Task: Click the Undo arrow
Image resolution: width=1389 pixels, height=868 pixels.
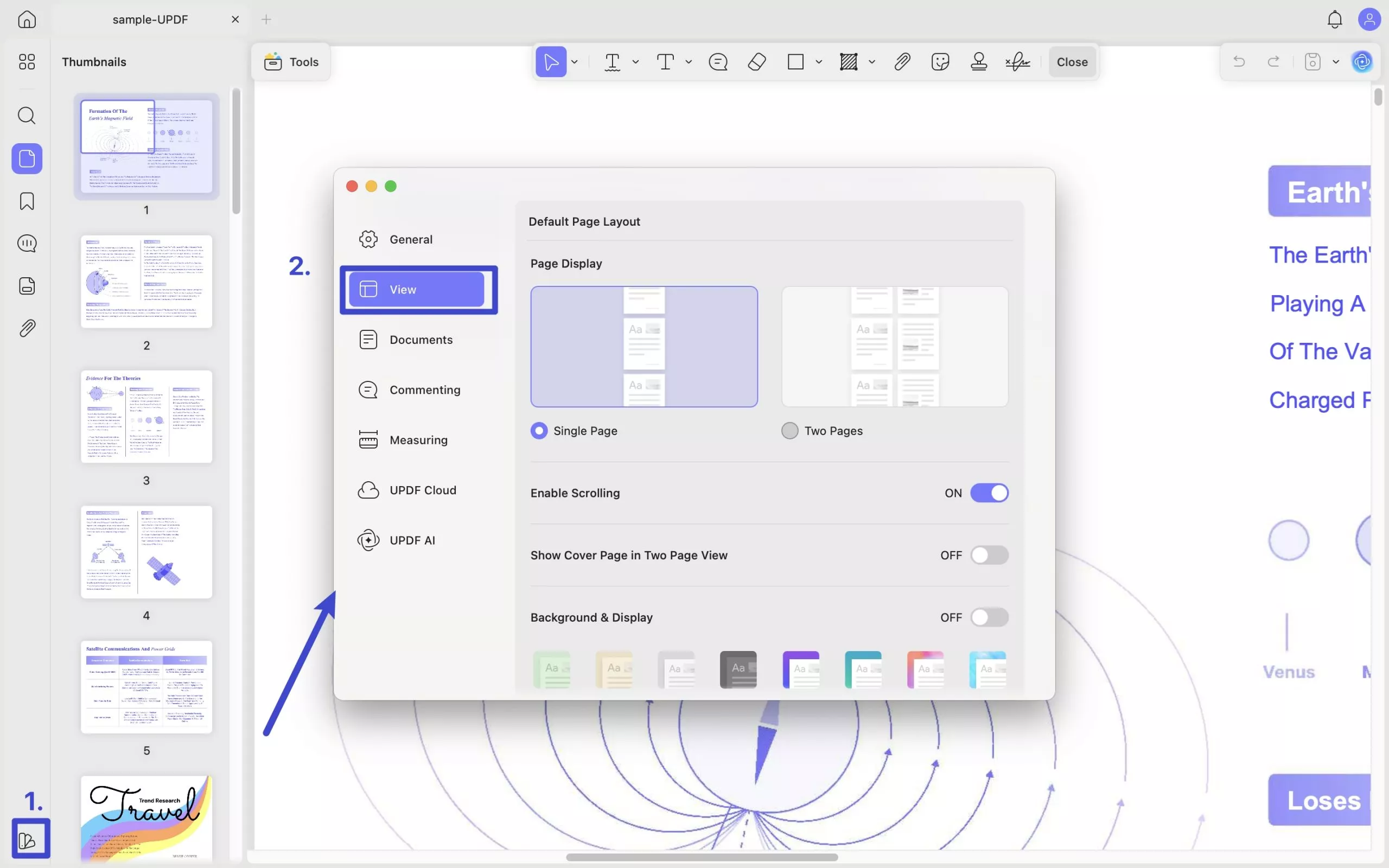Action: click(1239, 62)
